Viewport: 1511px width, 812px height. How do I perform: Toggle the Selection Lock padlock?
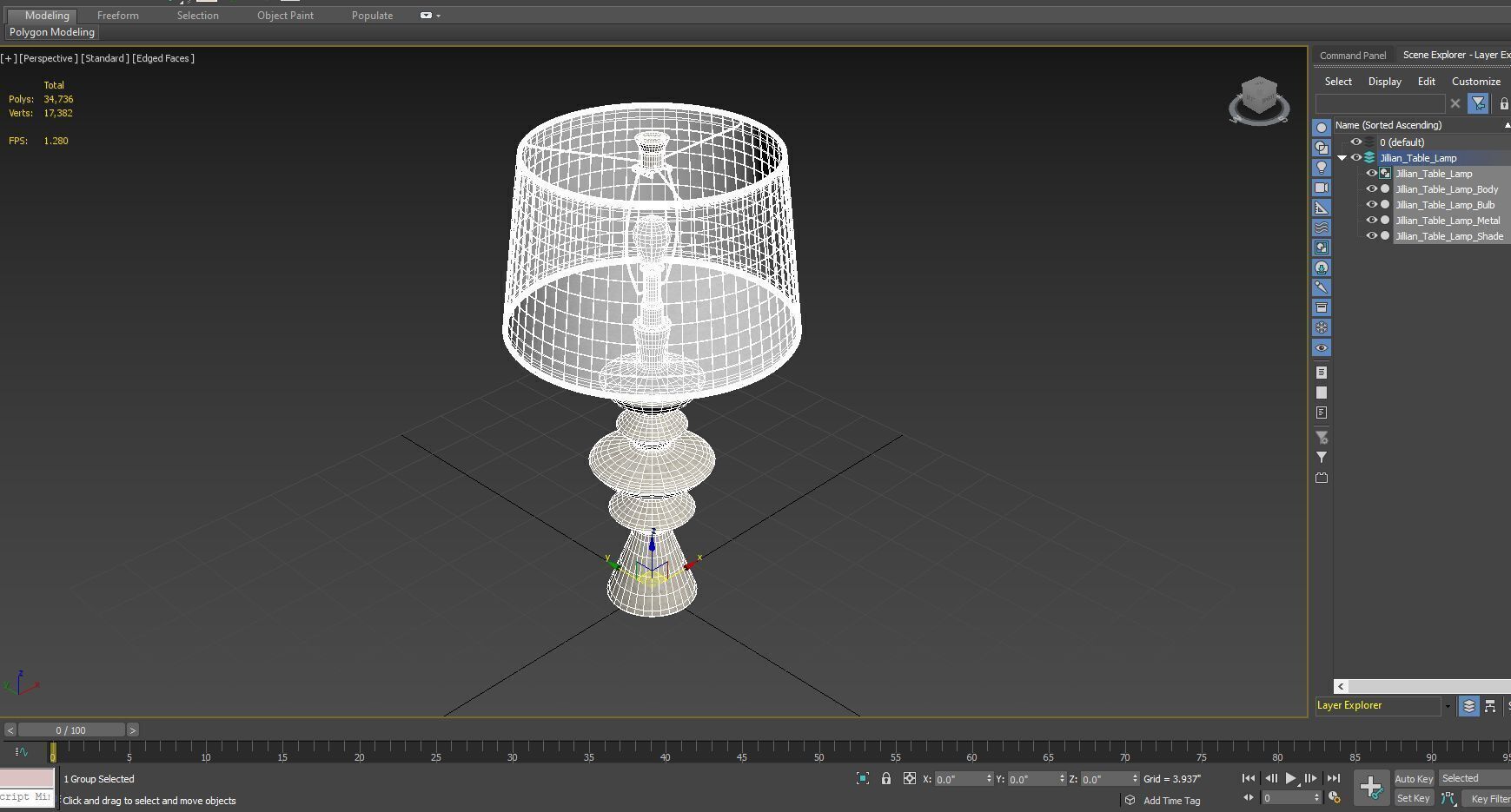click(886, 779)
